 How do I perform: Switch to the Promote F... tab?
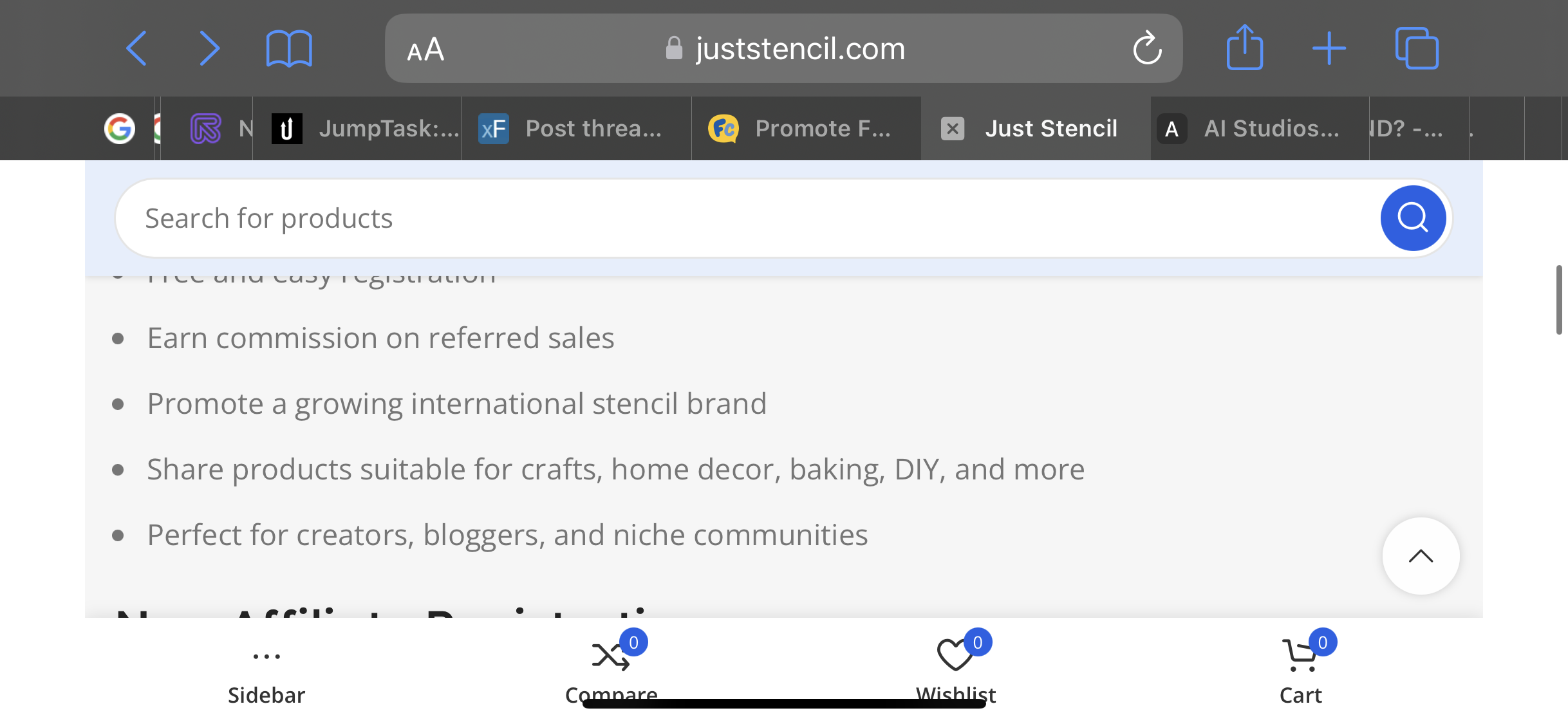pos(807,129)
